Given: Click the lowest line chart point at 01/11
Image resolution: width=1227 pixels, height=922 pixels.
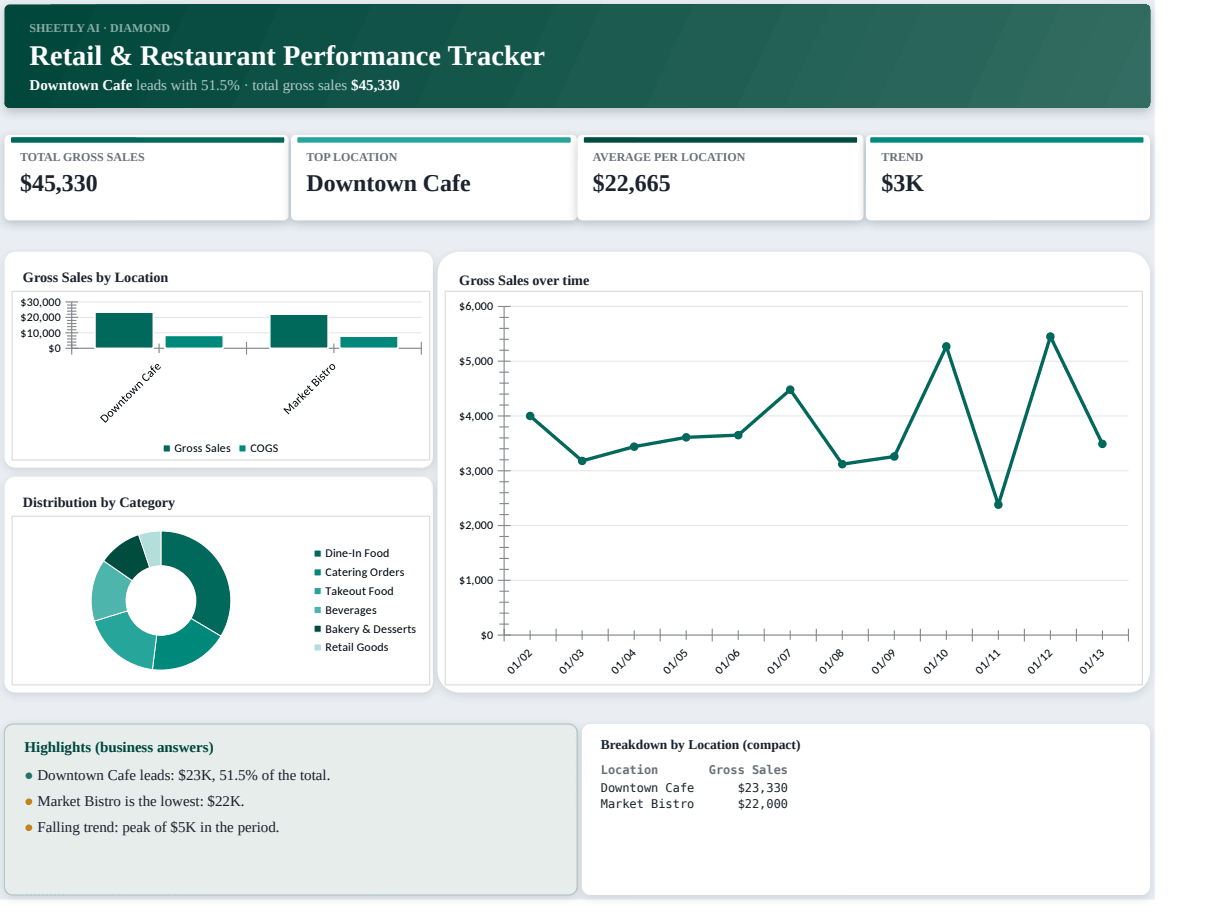Looking at the screenshot, I should coord(998,504).
